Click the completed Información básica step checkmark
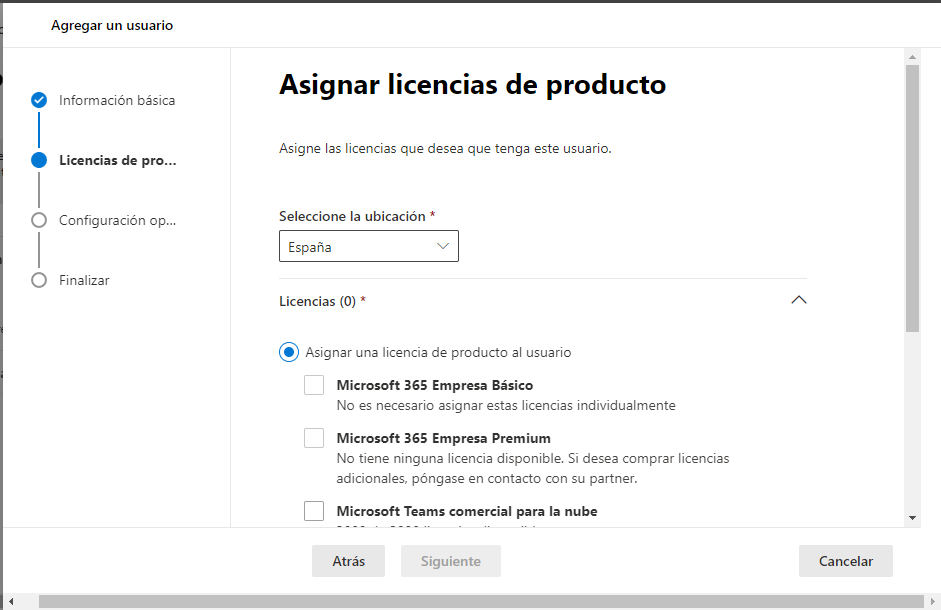This screenshot has height=610, width=941. click(39, 100)
